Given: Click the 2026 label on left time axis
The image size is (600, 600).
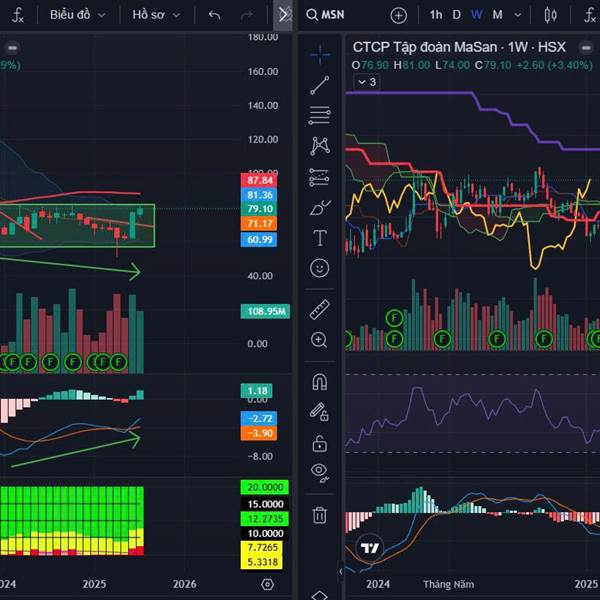Looking at the screenshot, I should 184,584.
